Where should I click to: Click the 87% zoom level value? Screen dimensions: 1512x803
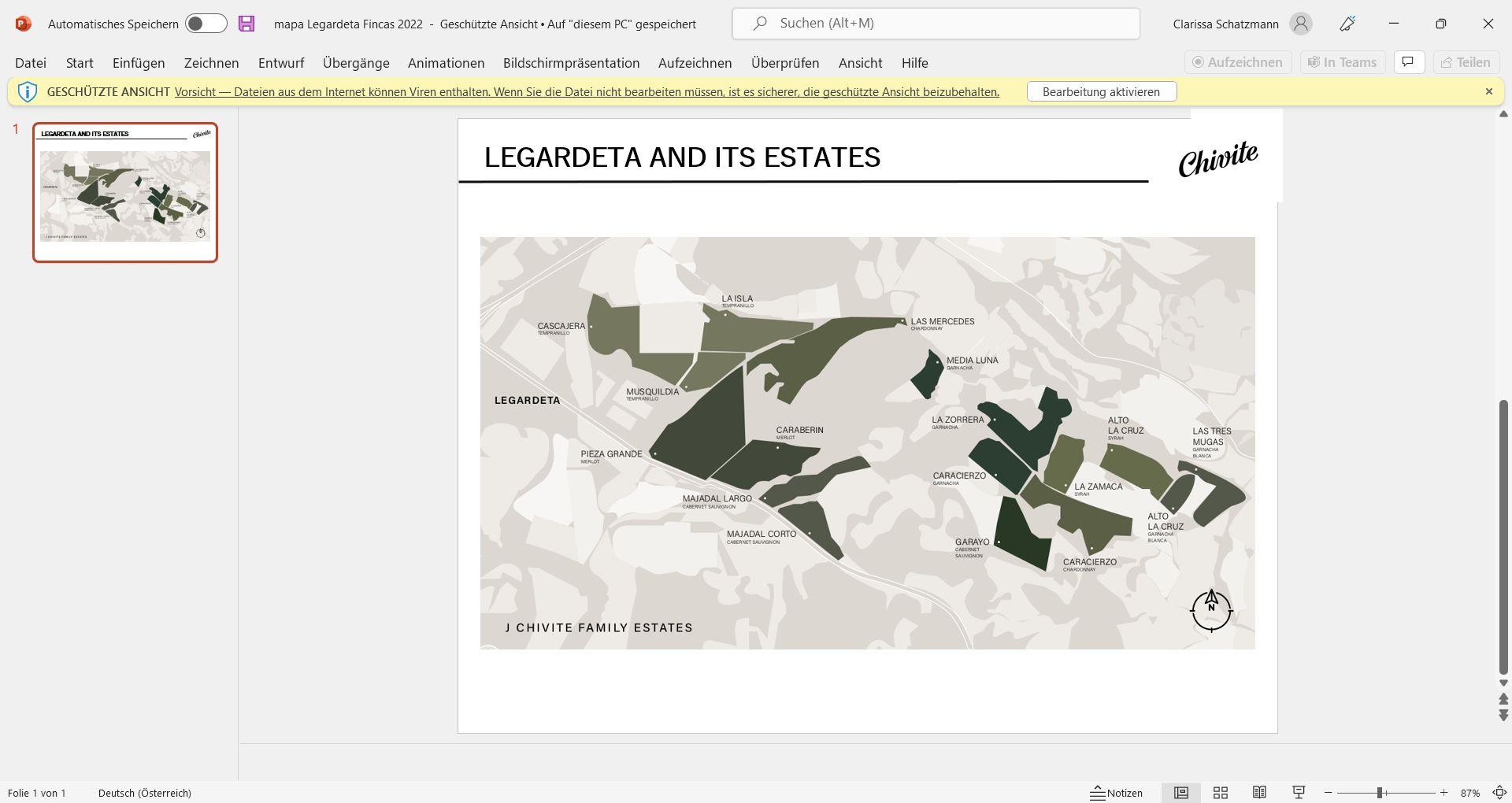[1470, 793]
